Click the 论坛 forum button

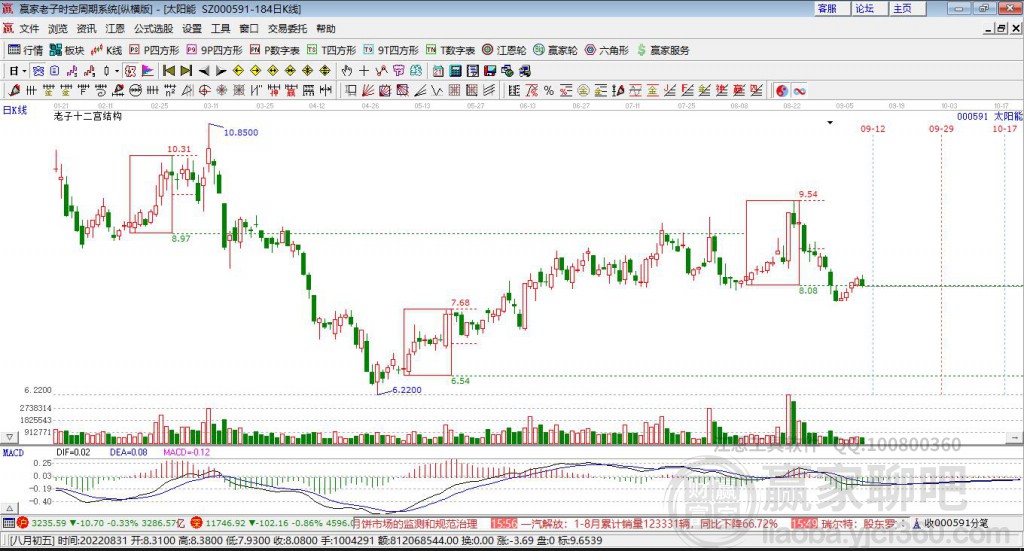(x=869, y=8)
